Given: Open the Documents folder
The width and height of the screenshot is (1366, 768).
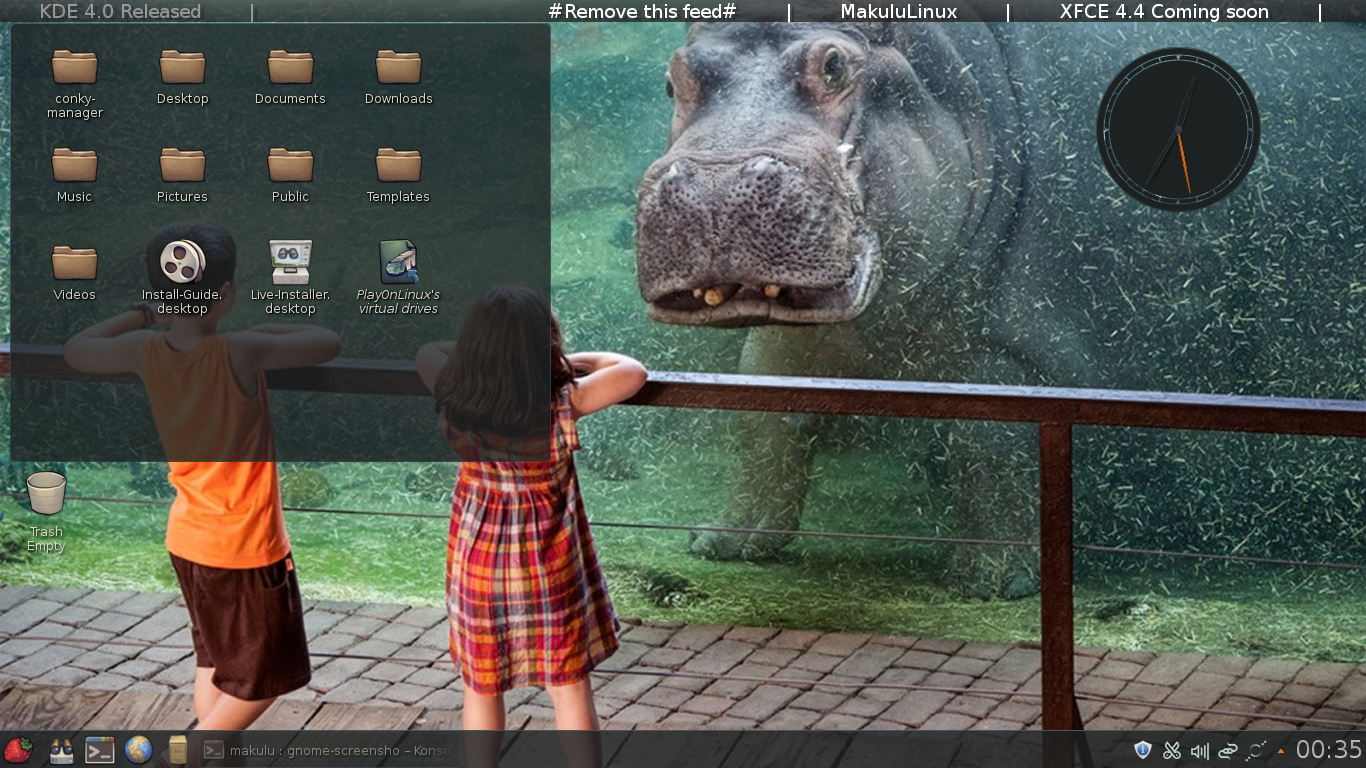Looking at the screenshot, I should pos(290,77).
